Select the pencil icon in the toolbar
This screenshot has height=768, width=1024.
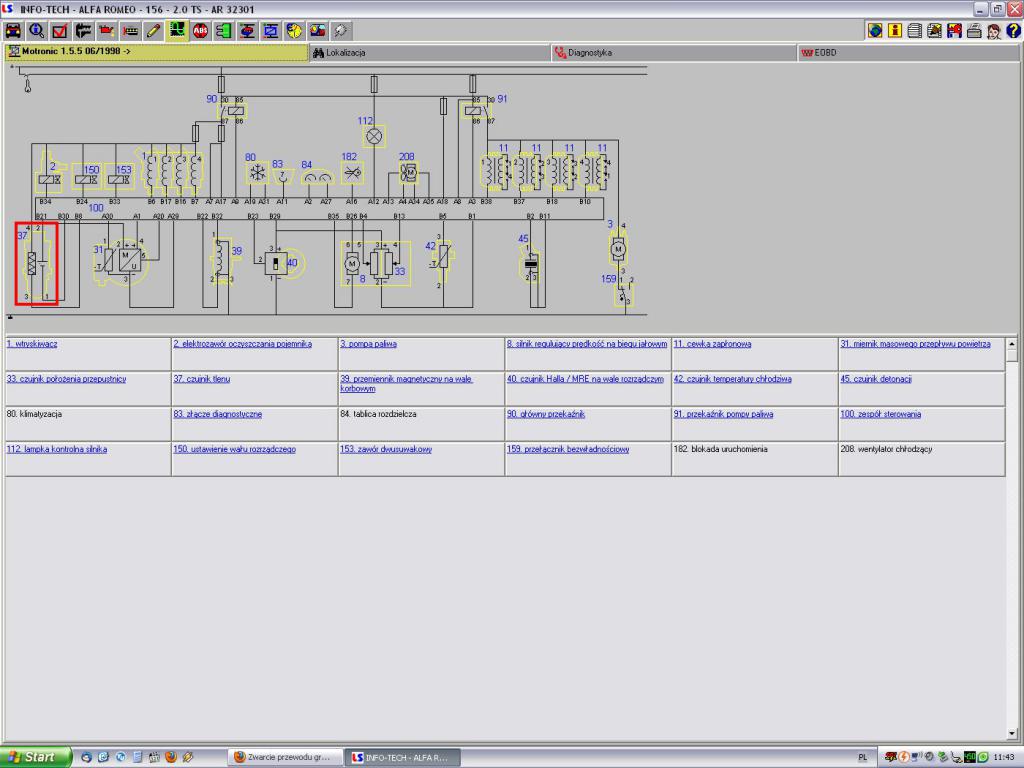[153, 30]
